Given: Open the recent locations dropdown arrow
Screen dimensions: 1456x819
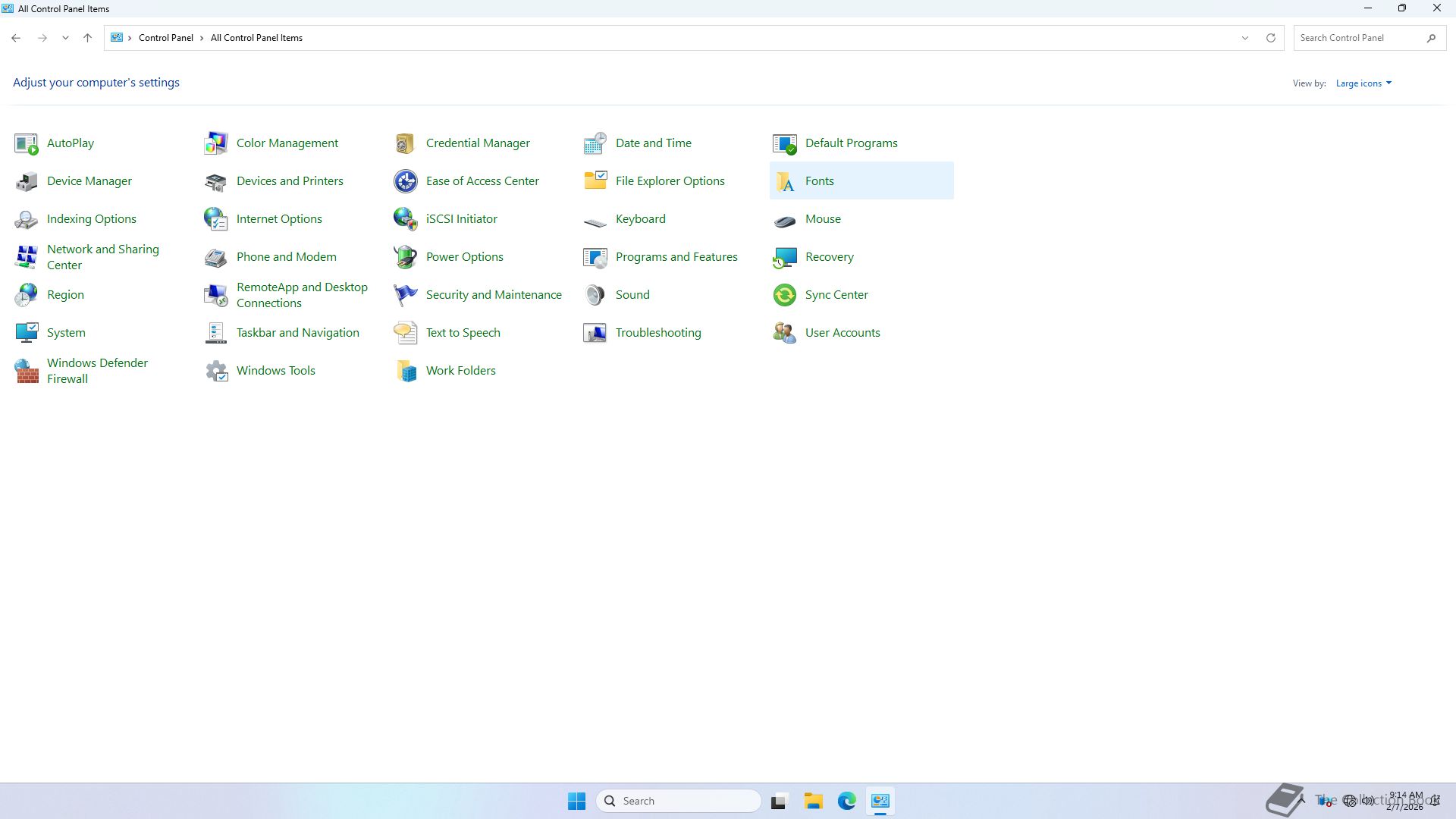Looking at the screenshot, I should click(65, 38).
